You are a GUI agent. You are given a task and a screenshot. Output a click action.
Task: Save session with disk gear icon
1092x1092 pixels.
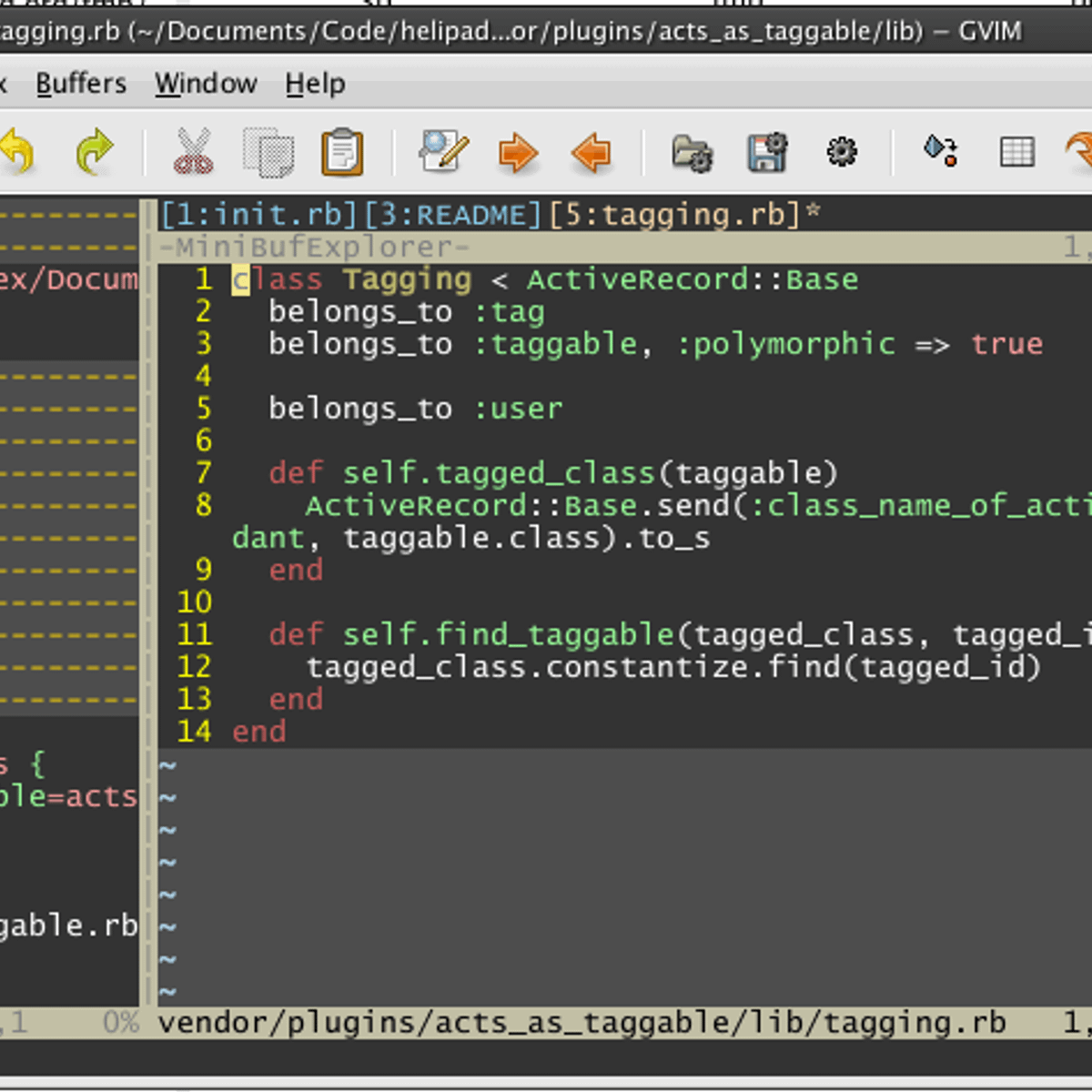767,152
